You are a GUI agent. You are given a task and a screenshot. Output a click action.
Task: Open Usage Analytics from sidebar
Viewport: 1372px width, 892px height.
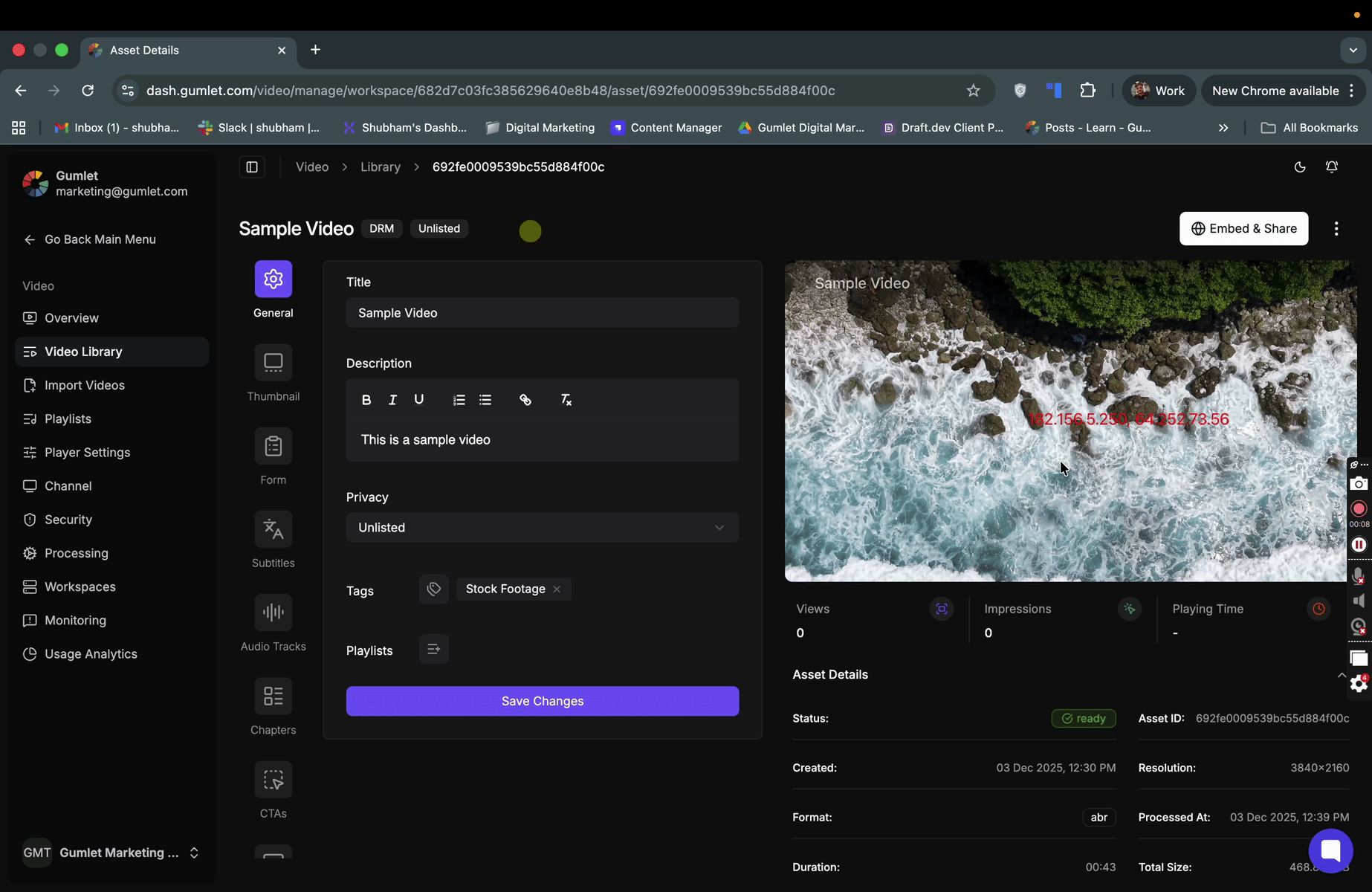[x=91, y=654]
